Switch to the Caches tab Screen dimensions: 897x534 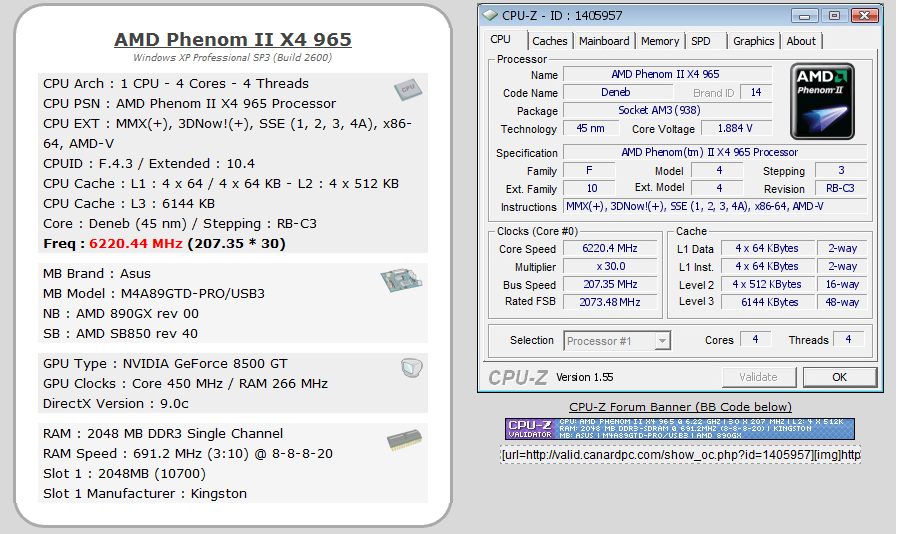tap(550, 41)
